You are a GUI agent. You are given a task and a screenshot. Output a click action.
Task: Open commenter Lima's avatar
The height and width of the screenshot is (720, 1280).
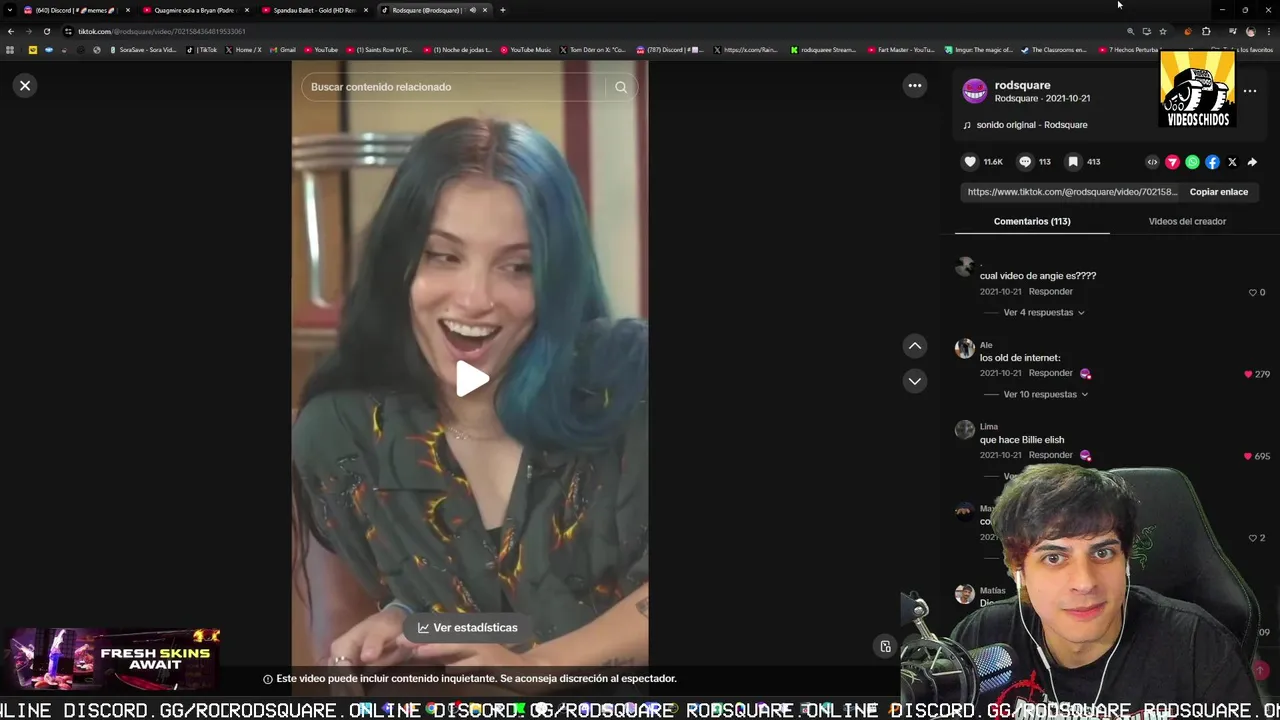point(964,430)
